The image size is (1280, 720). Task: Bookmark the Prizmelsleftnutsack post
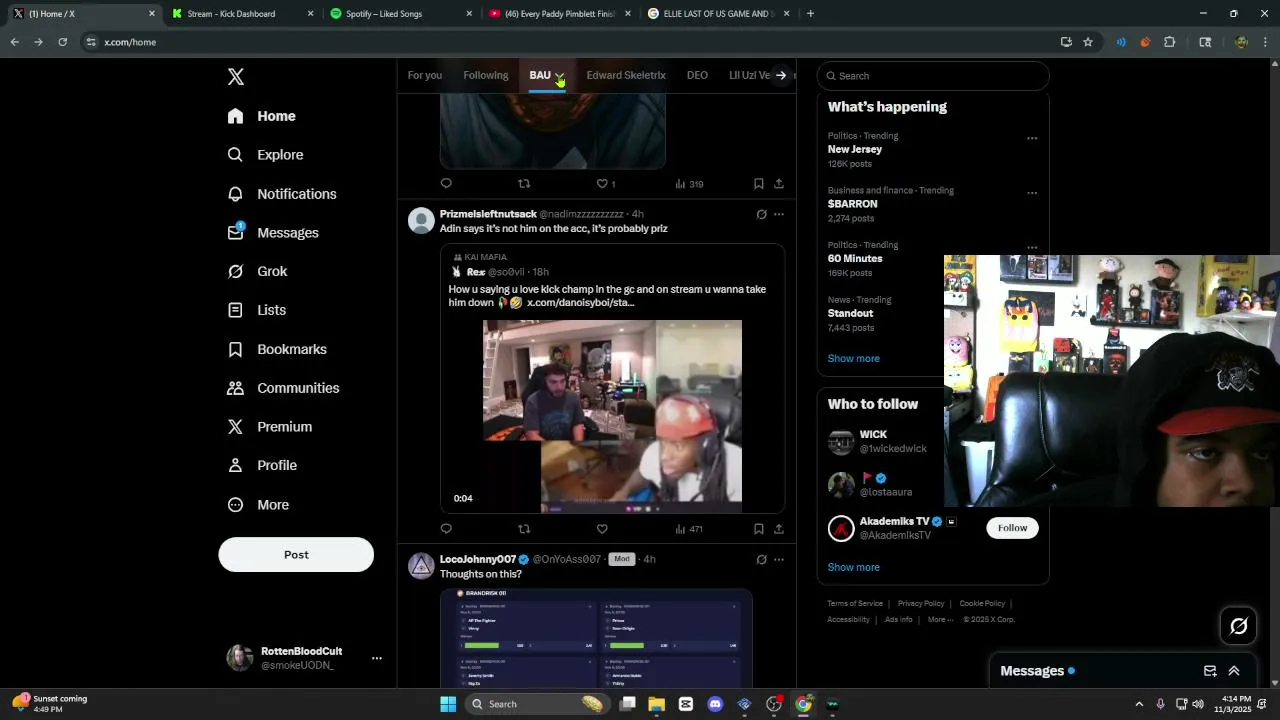[759, 529]
